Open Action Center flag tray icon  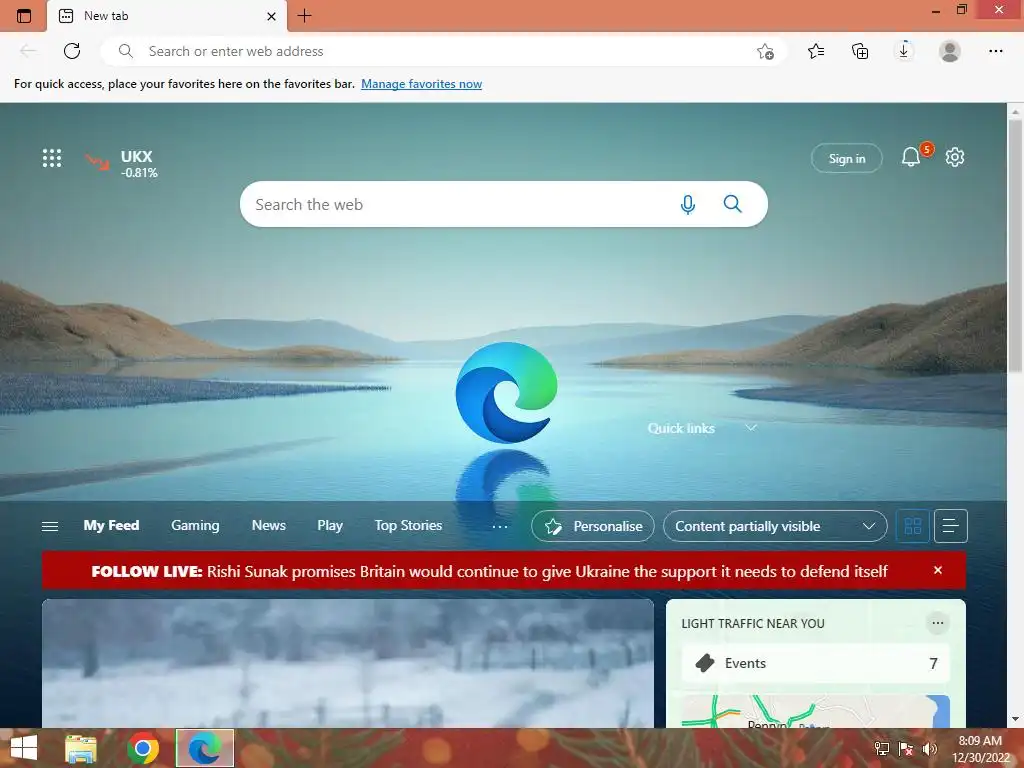pyautogui.click(x=906, y=749)
